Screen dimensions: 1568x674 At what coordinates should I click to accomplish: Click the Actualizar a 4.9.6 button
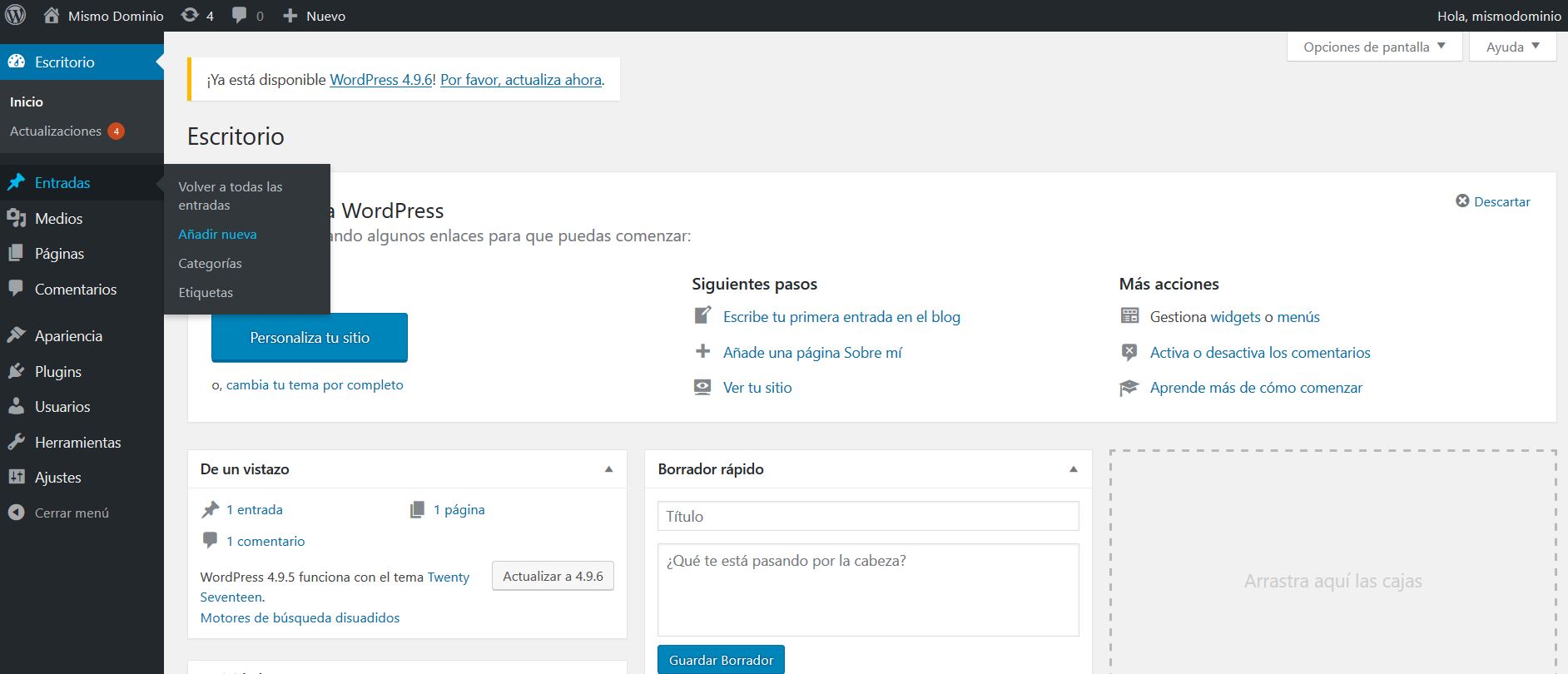click(x=553, y=576)
